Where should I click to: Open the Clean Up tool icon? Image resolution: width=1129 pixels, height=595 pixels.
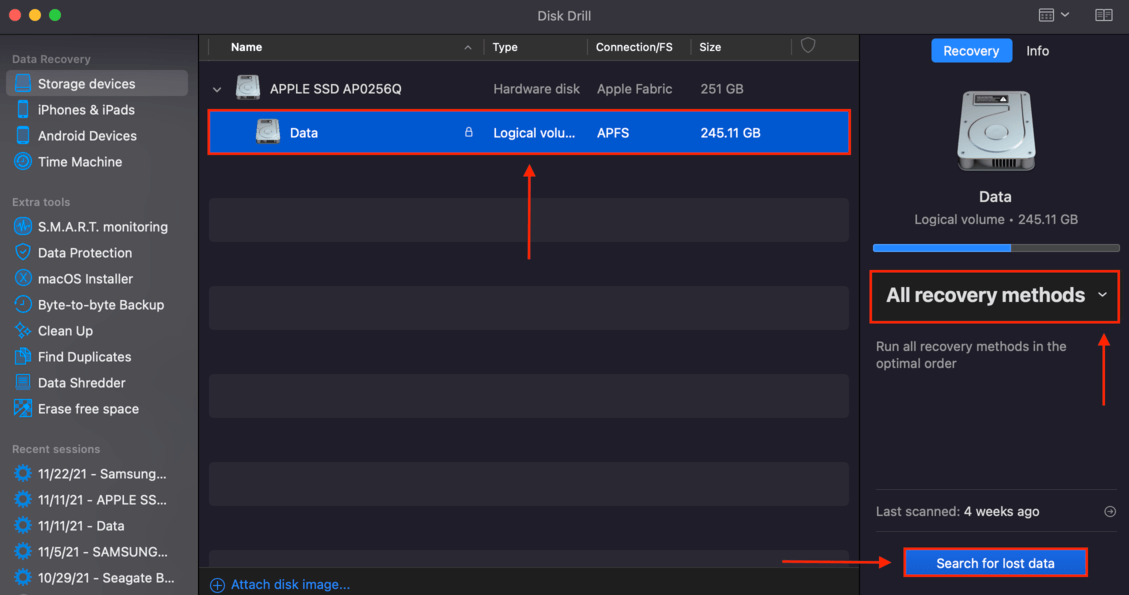23,330
